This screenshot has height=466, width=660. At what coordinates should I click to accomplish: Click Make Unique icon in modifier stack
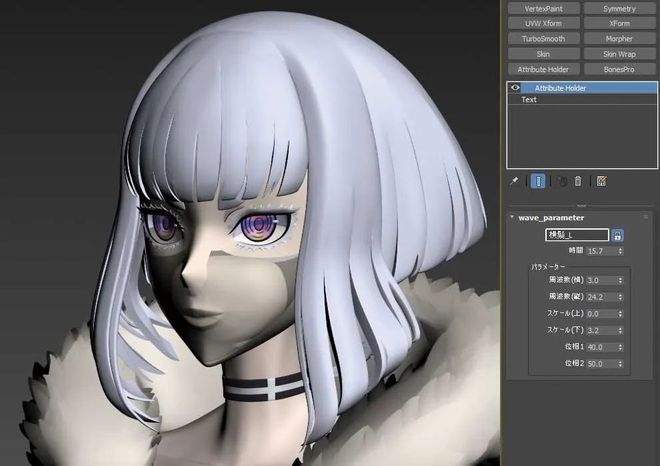562,181
